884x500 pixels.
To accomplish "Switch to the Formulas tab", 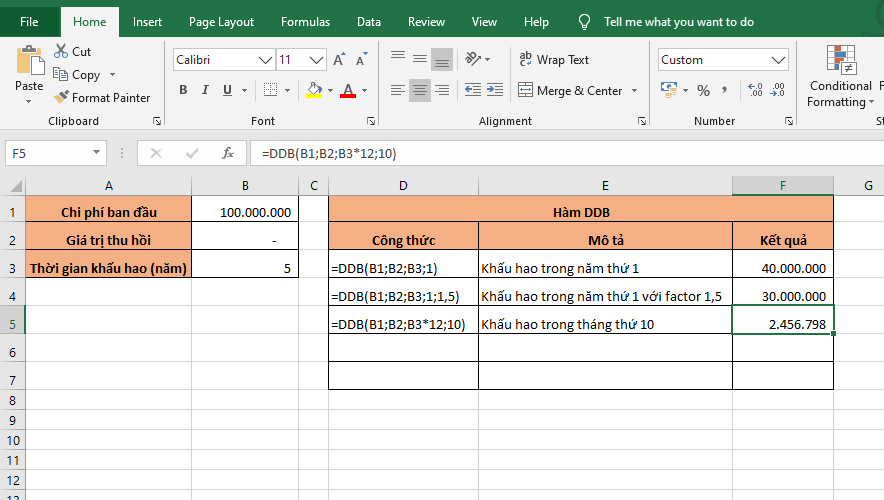I will 305,22.
